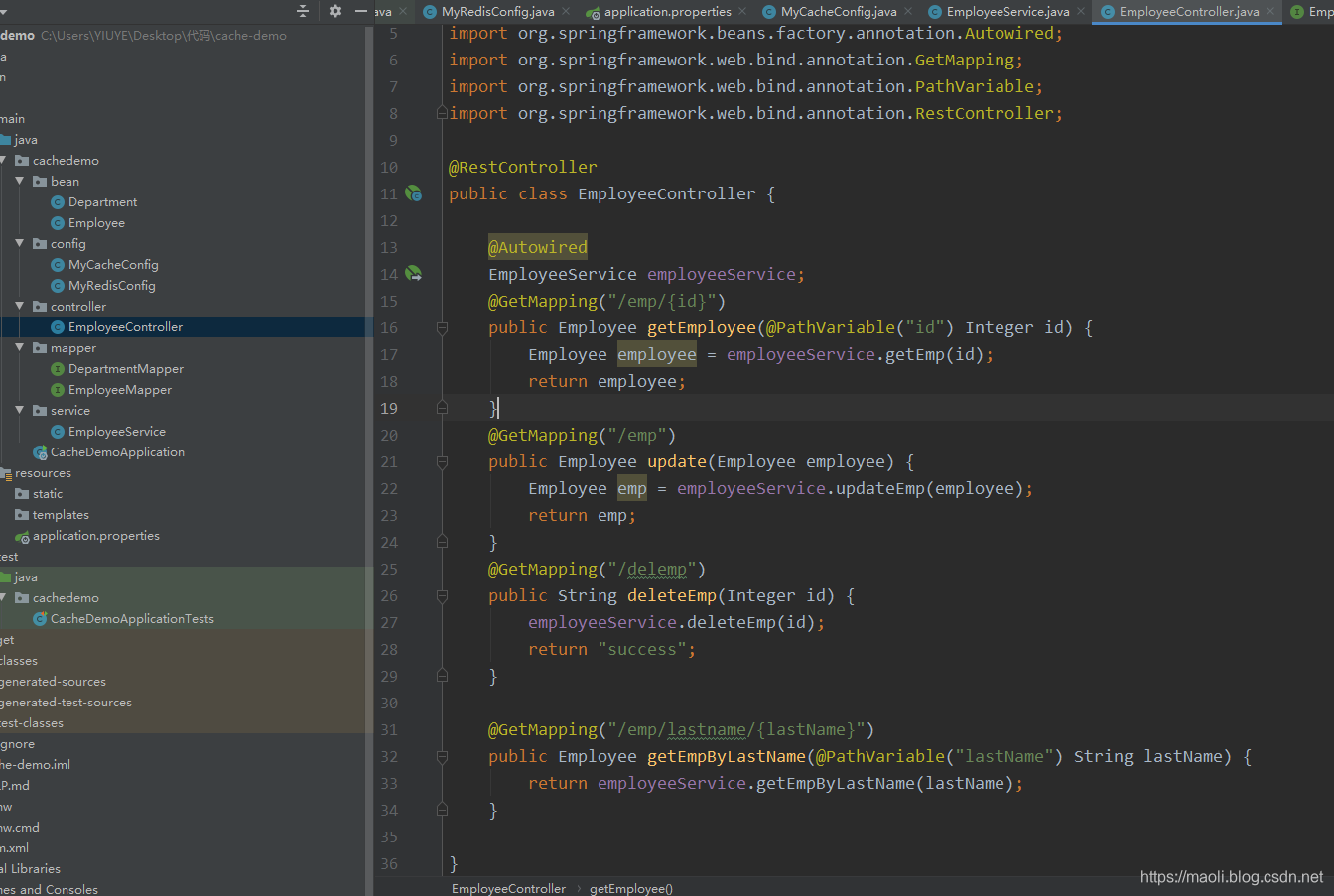Open project view settings gear
Image resolution: width=1334 pixels, height=896 pixels.
point(335,11)
